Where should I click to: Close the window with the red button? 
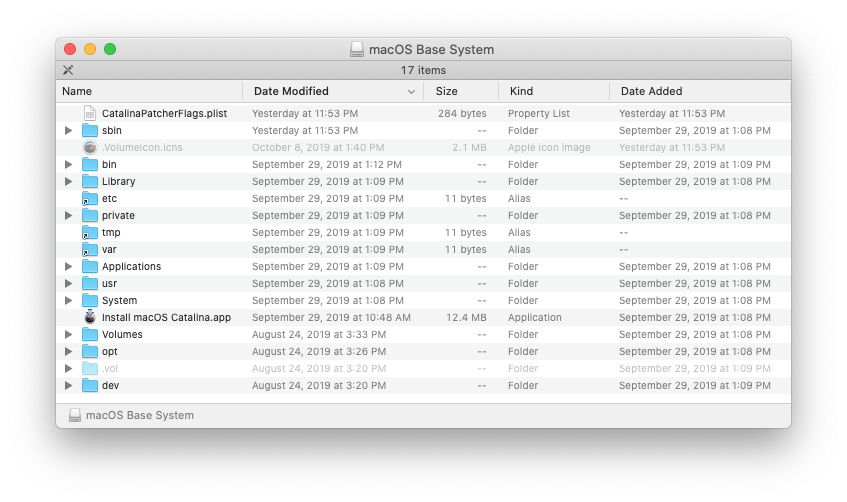pyautogui.click(x=70, y=49)
